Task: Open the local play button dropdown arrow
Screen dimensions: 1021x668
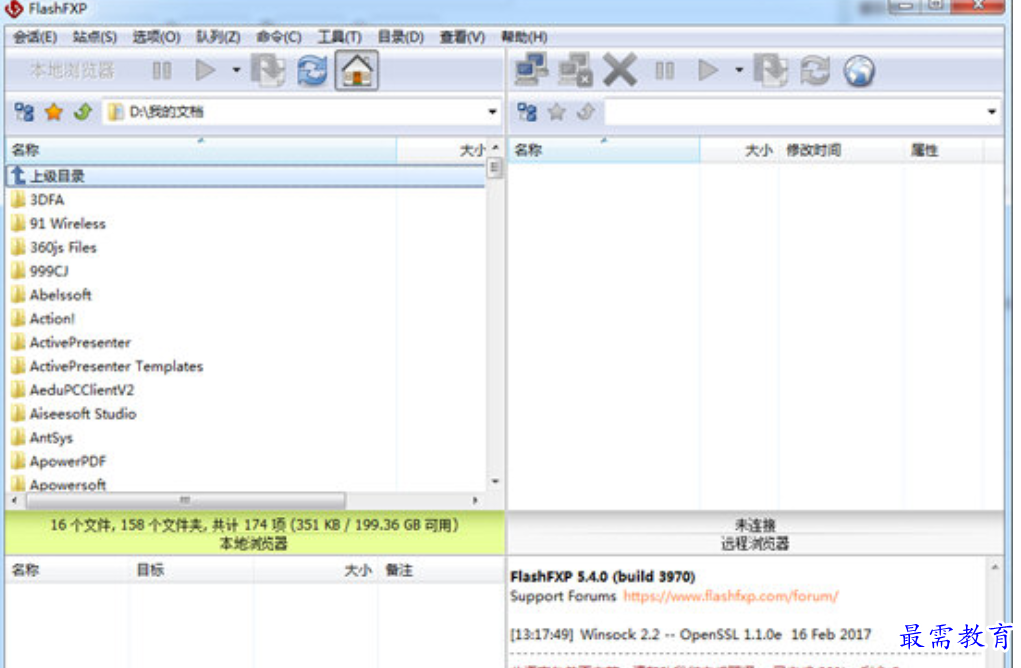Action: pyautogui.click(x=236, y=70)
